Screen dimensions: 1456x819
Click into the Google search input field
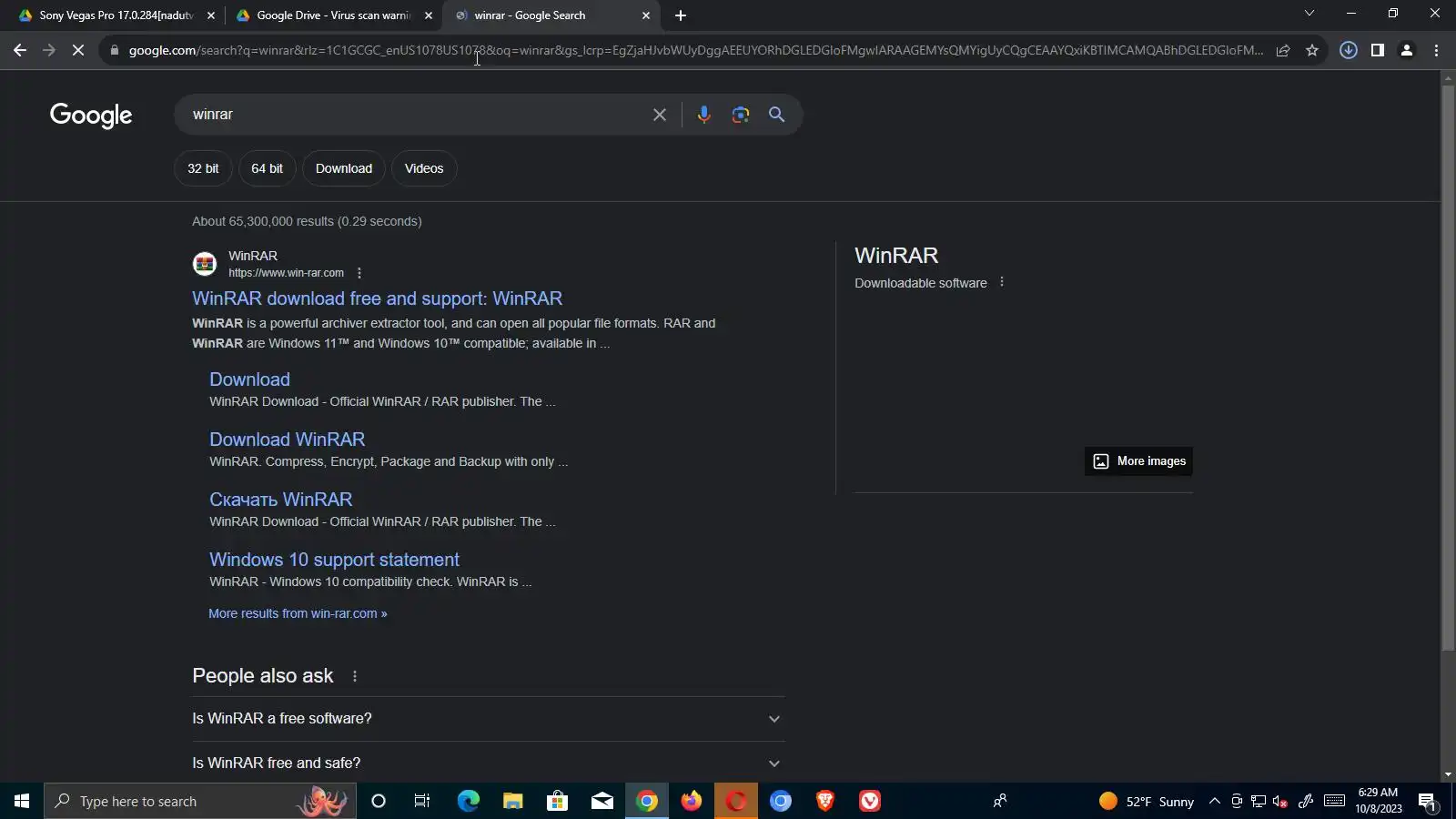[414, 115]
